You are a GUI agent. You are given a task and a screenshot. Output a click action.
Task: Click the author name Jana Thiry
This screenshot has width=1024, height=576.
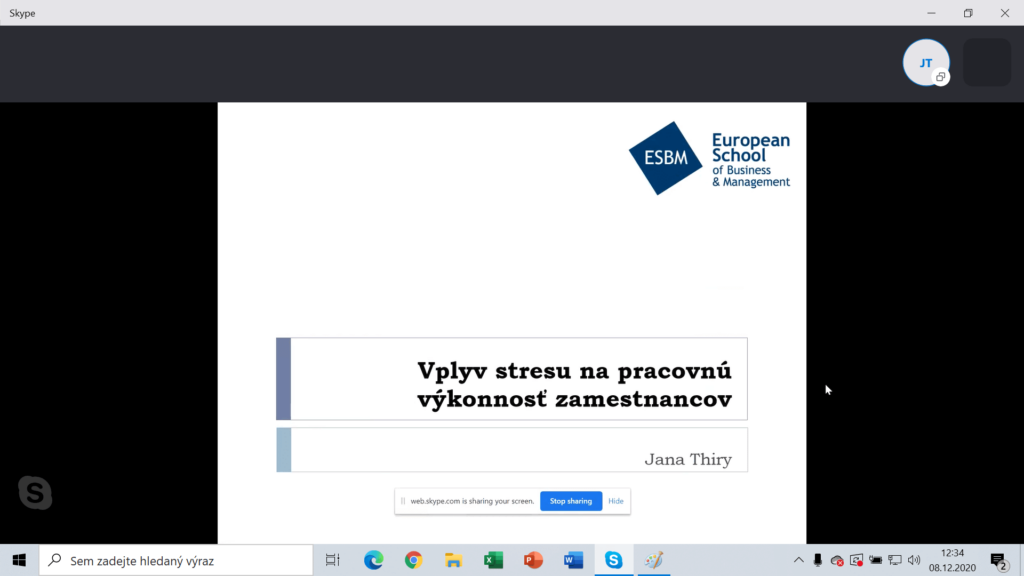tap(688, 459)
